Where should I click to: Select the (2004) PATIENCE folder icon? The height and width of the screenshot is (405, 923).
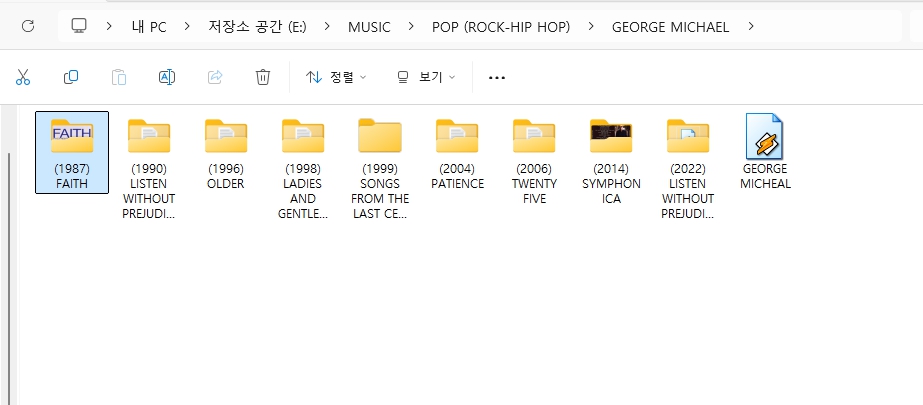[x=457, y=136]
